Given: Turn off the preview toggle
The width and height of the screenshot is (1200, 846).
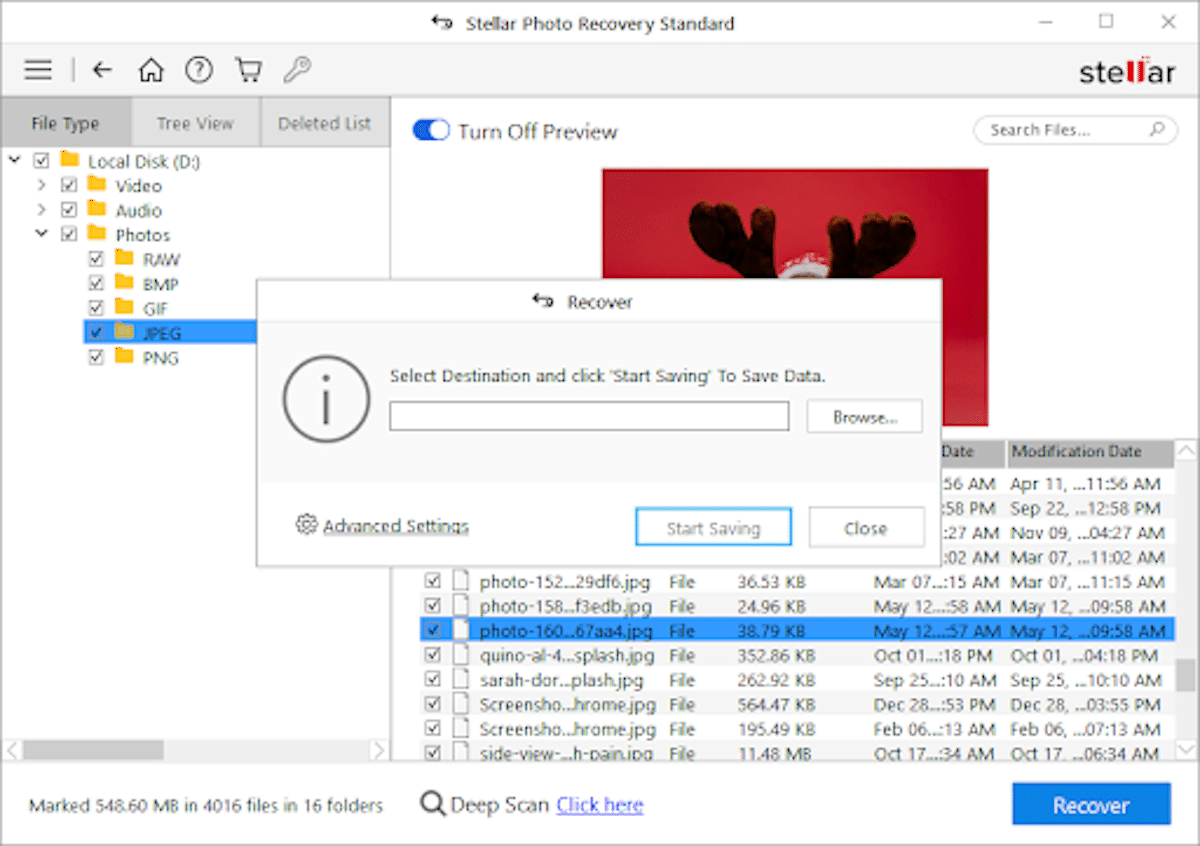Looking at the screenshot, I should [x=430, y=130].
